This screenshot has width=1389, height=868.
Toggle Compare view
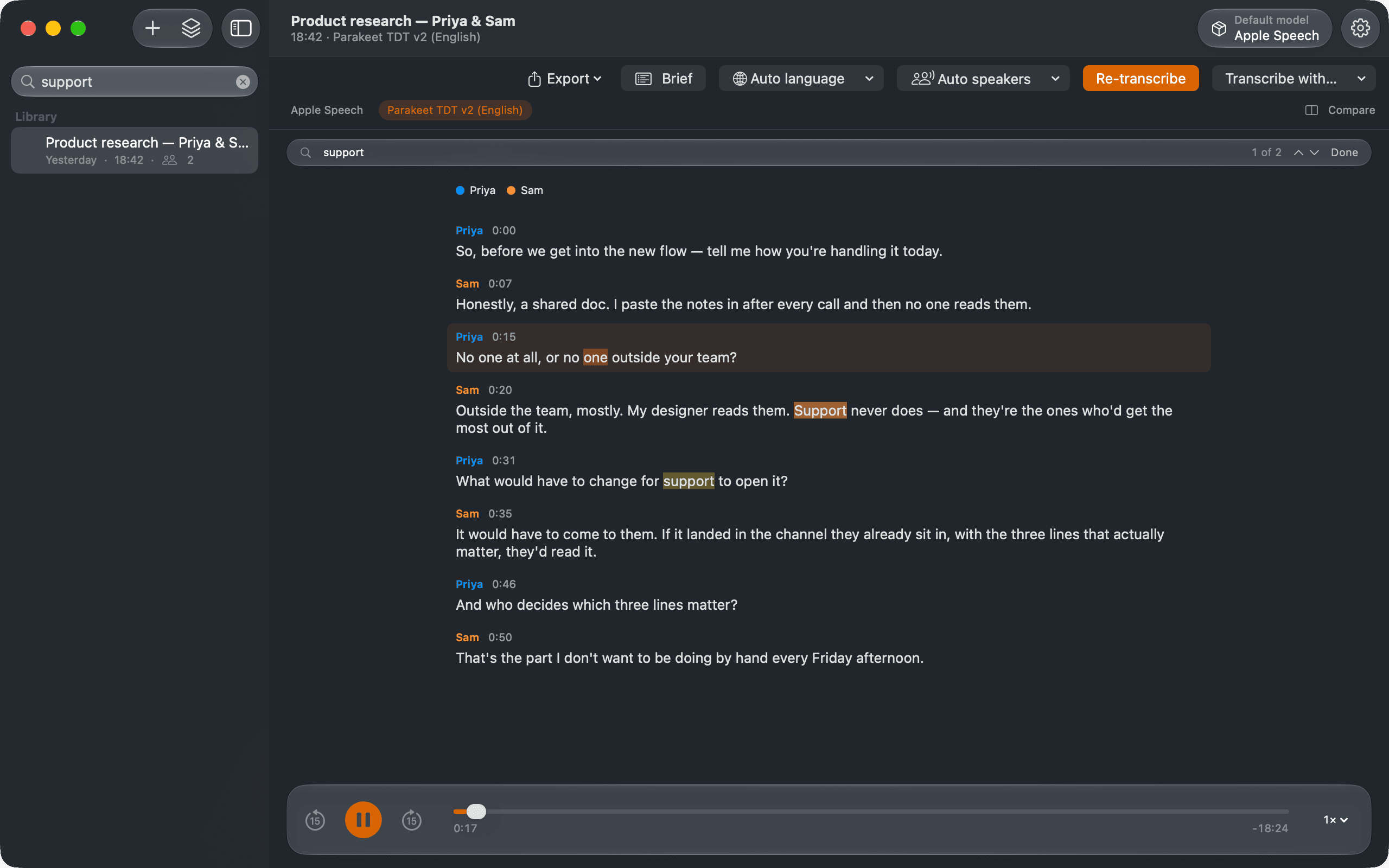[1340, 110]
